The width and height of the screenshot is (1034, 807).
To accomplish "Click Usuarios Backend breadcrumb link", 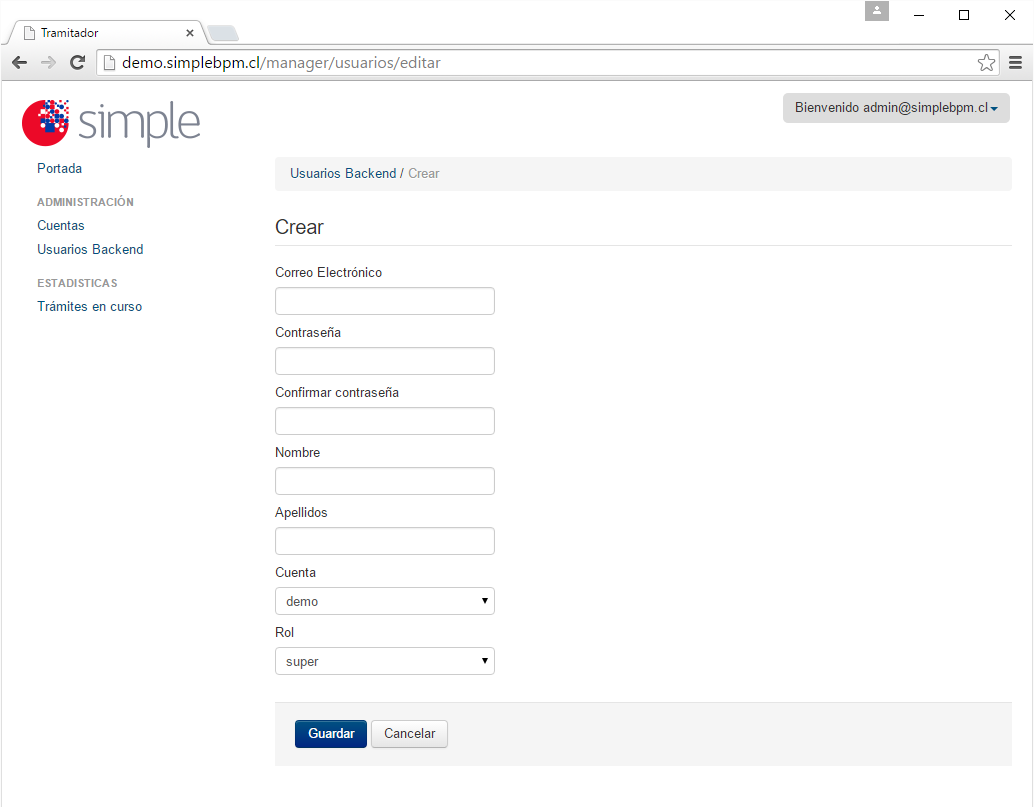I will [x=343, y=173].
